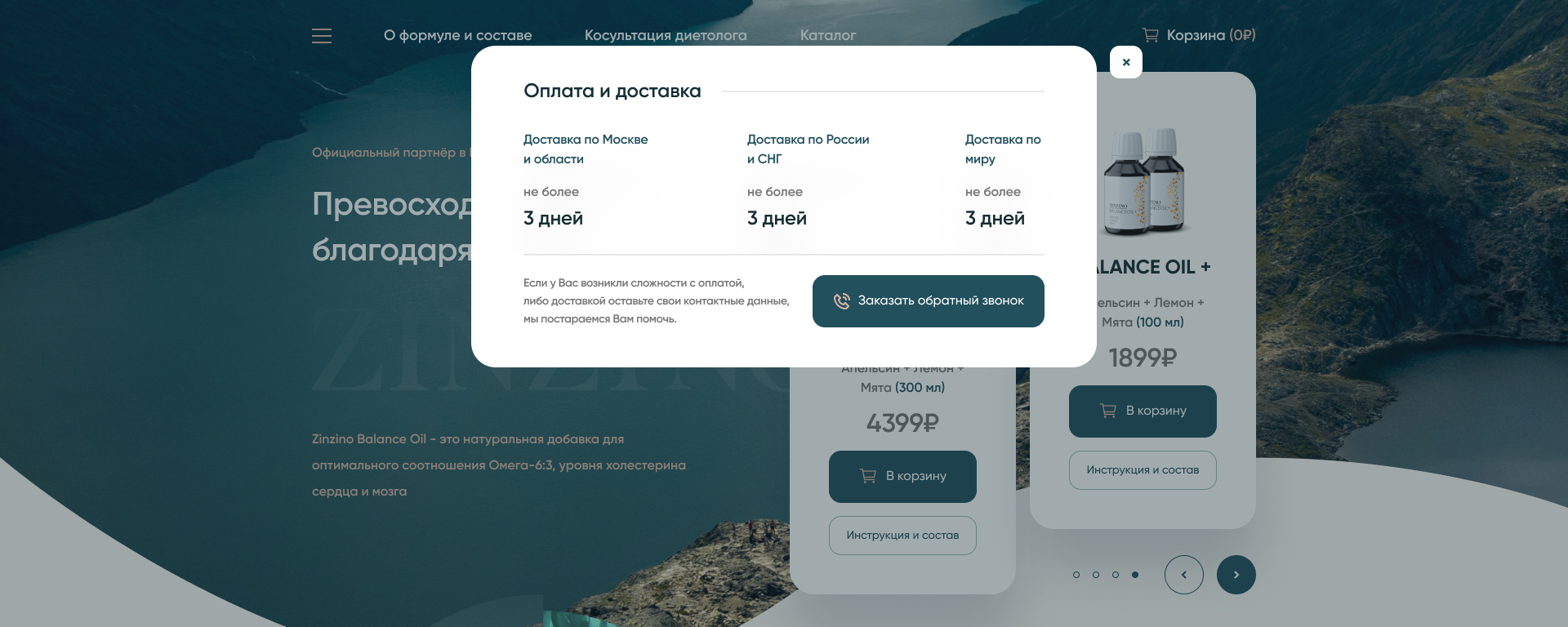Click 'Доставка по России и СНГ' text
Image resolution: width=1568 pixels, height=627 pixels.
point(808,149)
